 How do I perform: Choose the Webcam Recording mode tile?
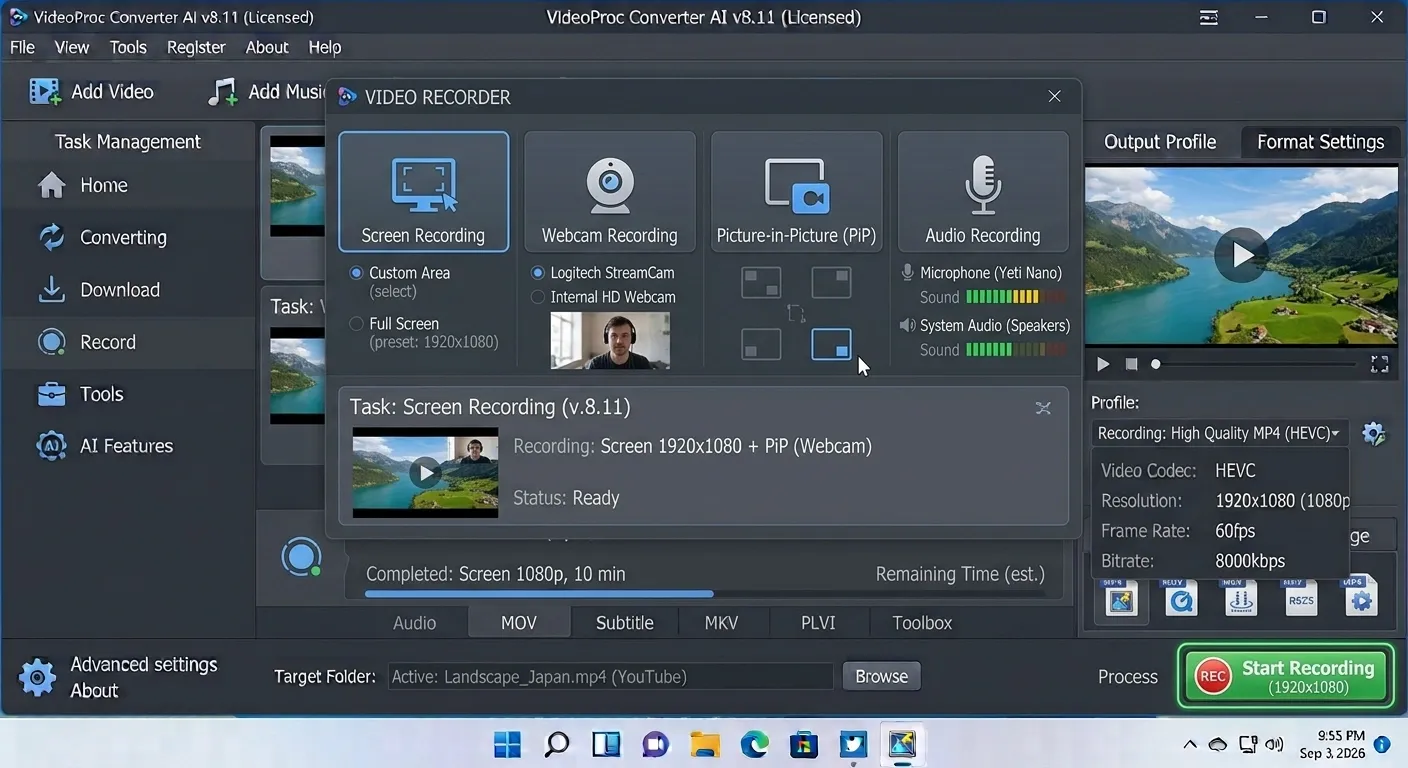tap(610, 191)
